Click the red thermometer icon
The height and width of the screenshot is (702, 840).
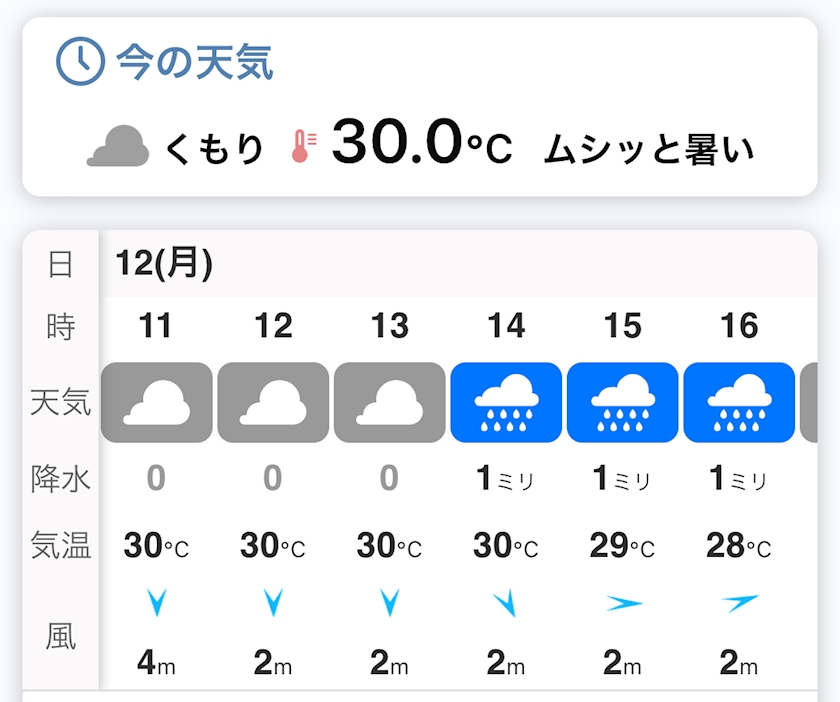(x=304, y=146)
